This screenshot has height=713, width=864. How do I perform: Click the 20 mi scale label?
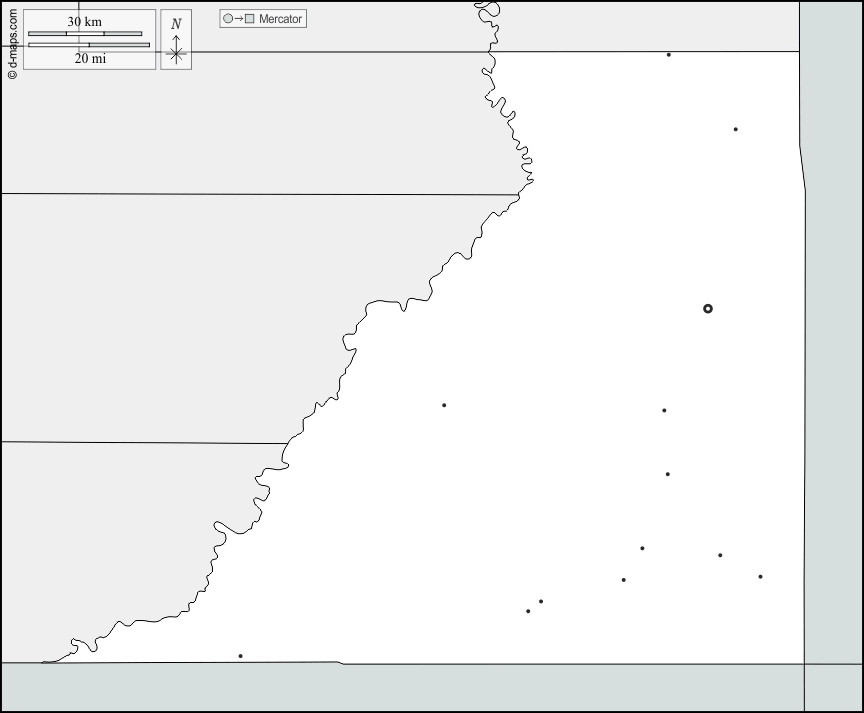point(89,59)
